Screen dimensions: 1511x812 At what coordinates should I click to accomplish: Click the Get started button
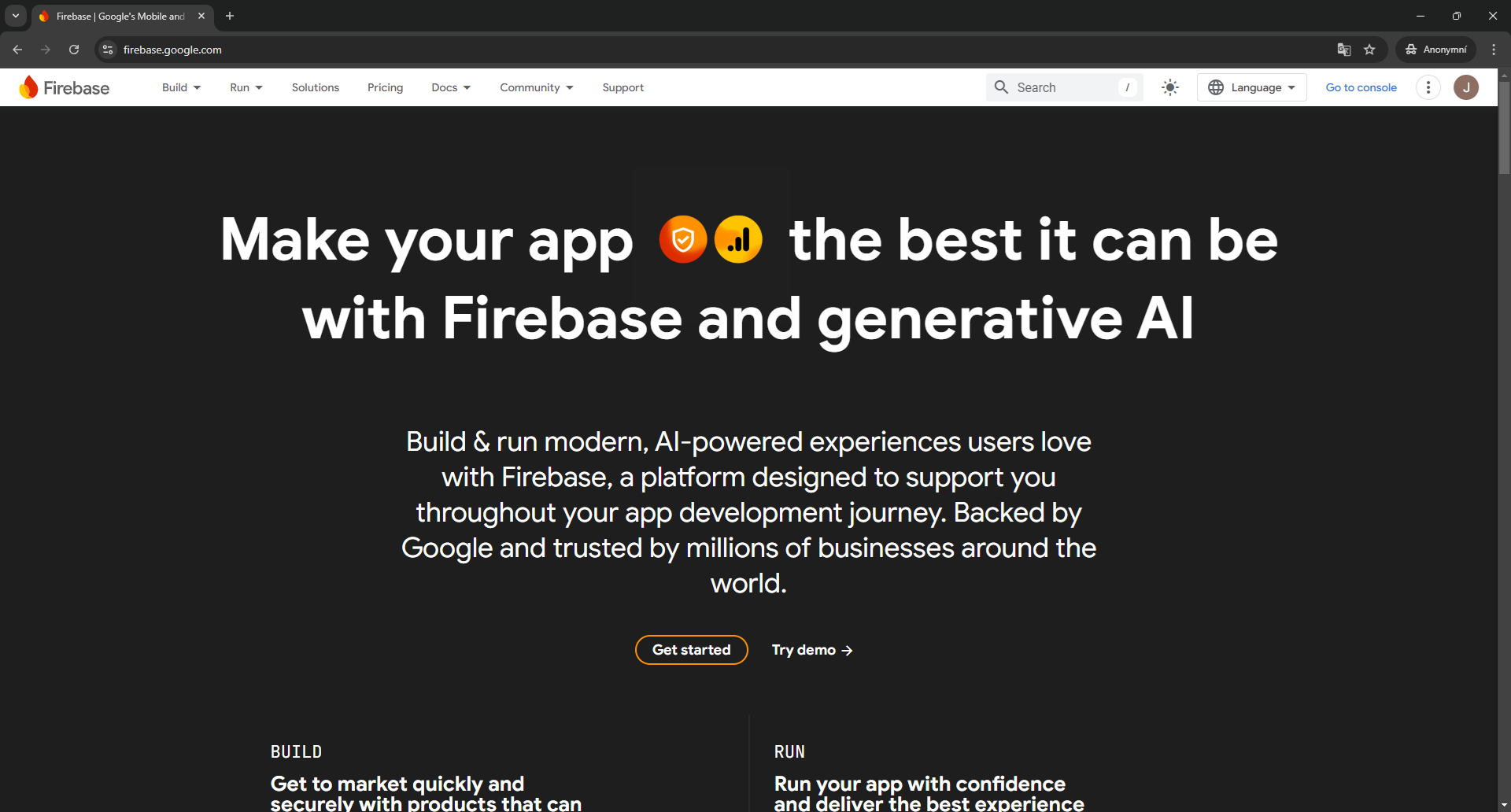point(691,650)
